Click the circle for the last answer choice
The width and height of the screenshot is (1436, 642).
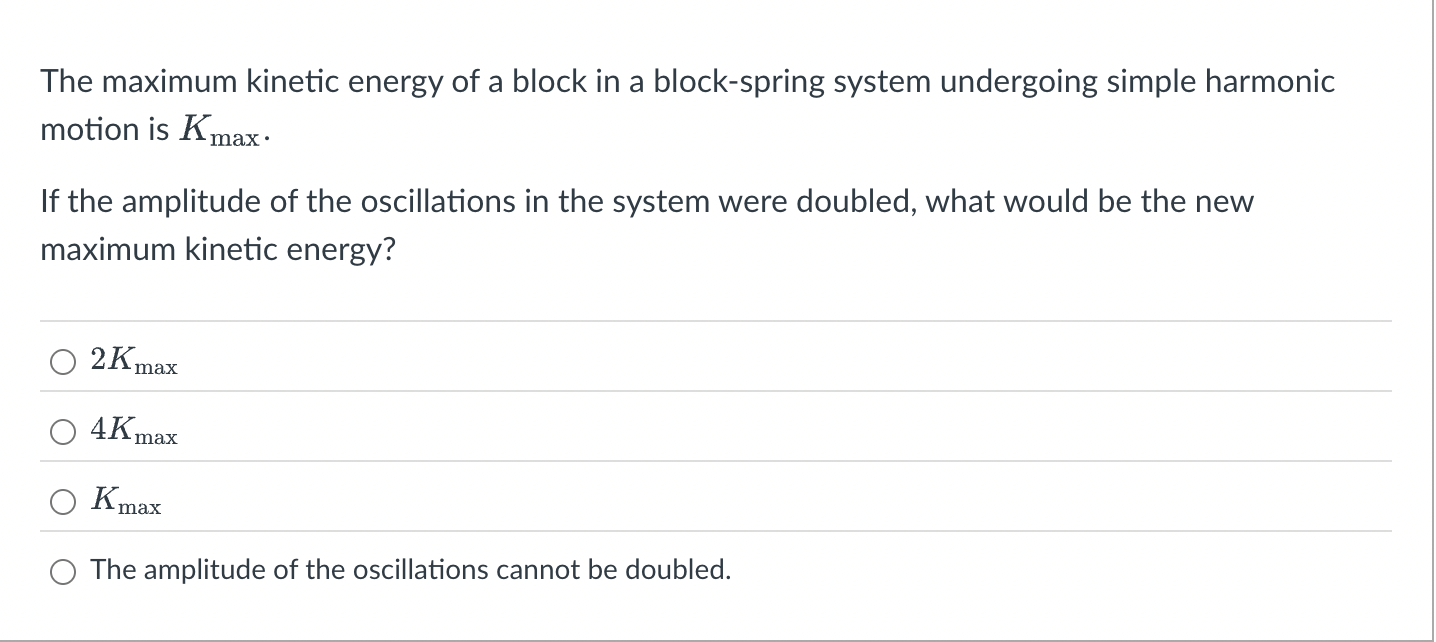click(x=62, y=571)
